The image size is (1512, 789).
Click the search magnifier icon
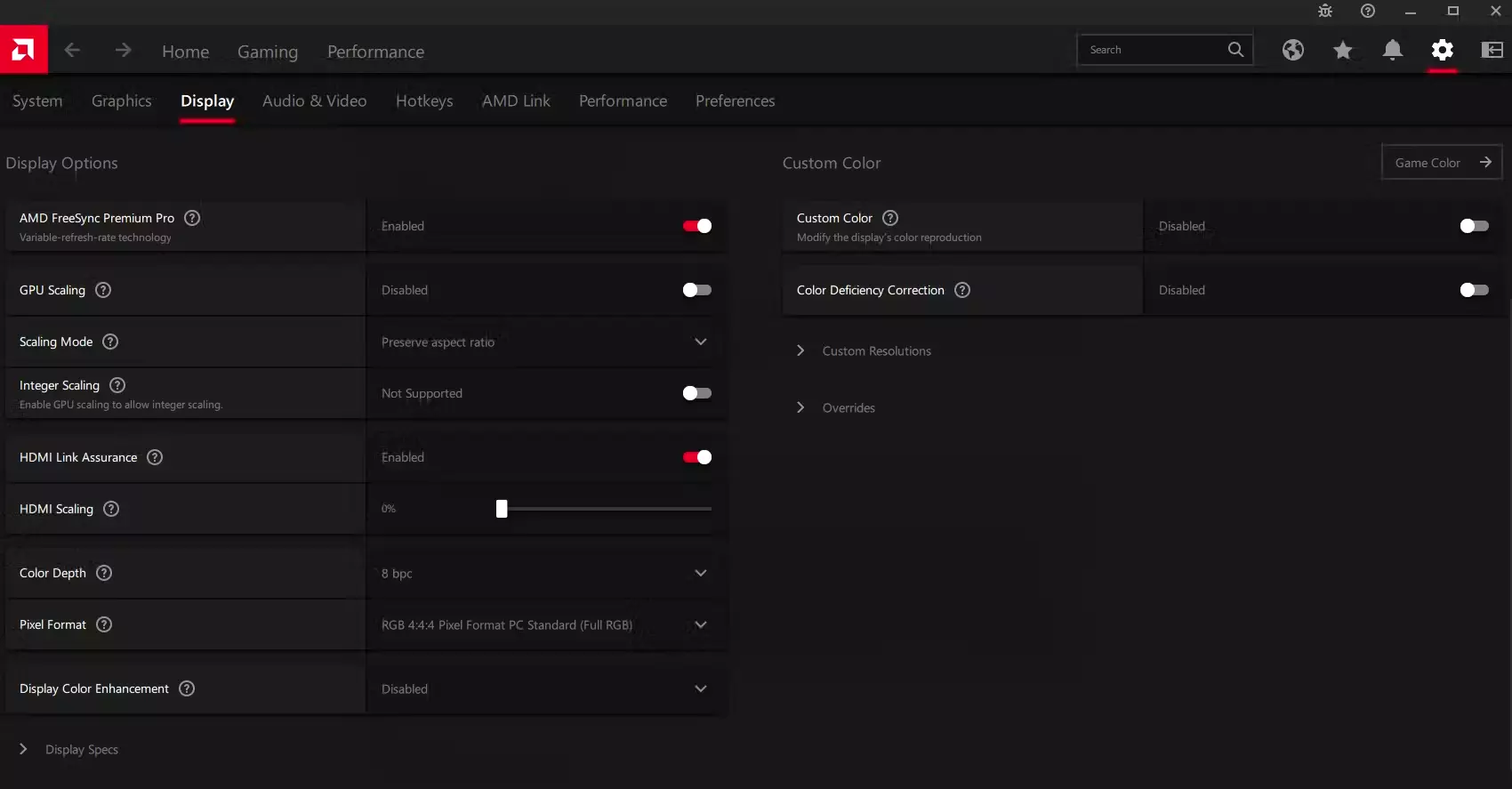[1235, 50]
